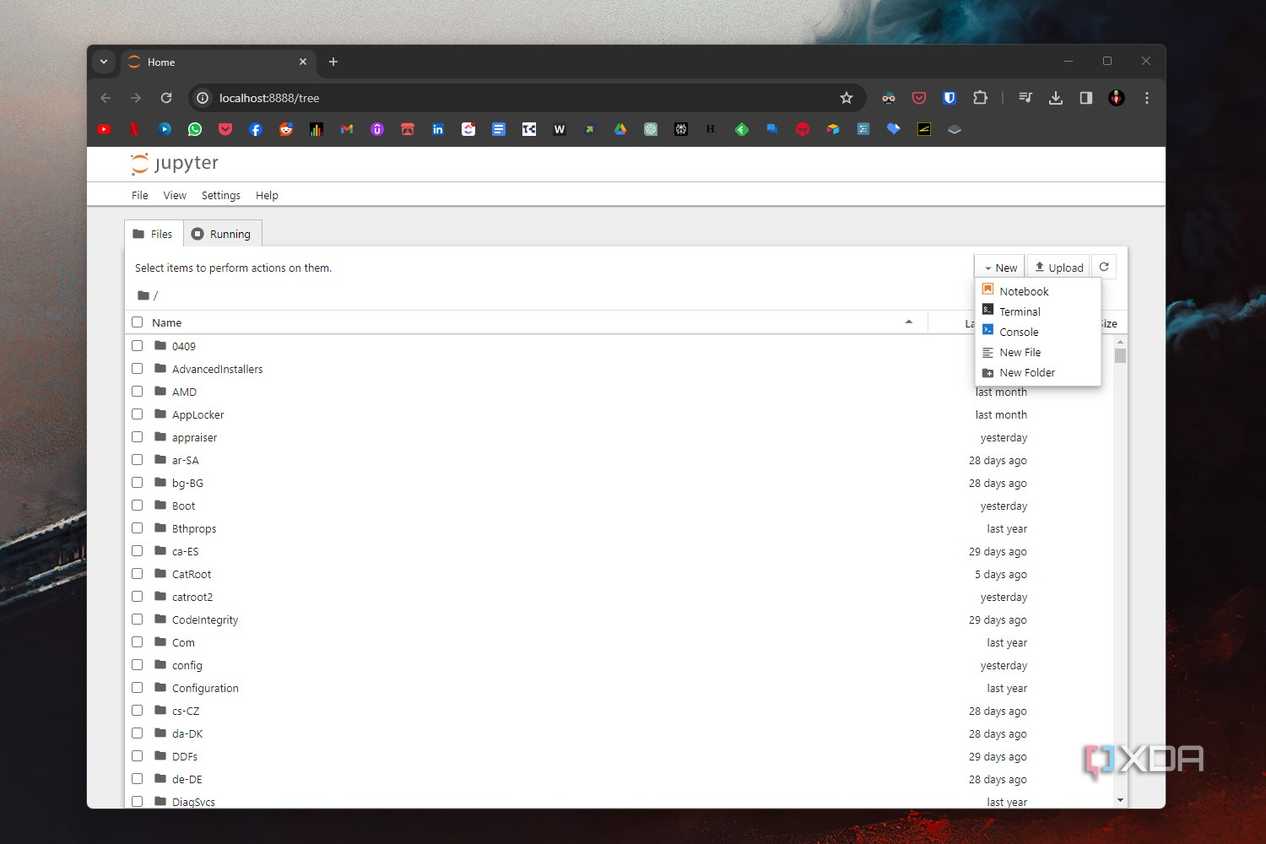Open the Facebook bookmark icon
This screenshot has height=844, width=1266.
tap(256, 129)
